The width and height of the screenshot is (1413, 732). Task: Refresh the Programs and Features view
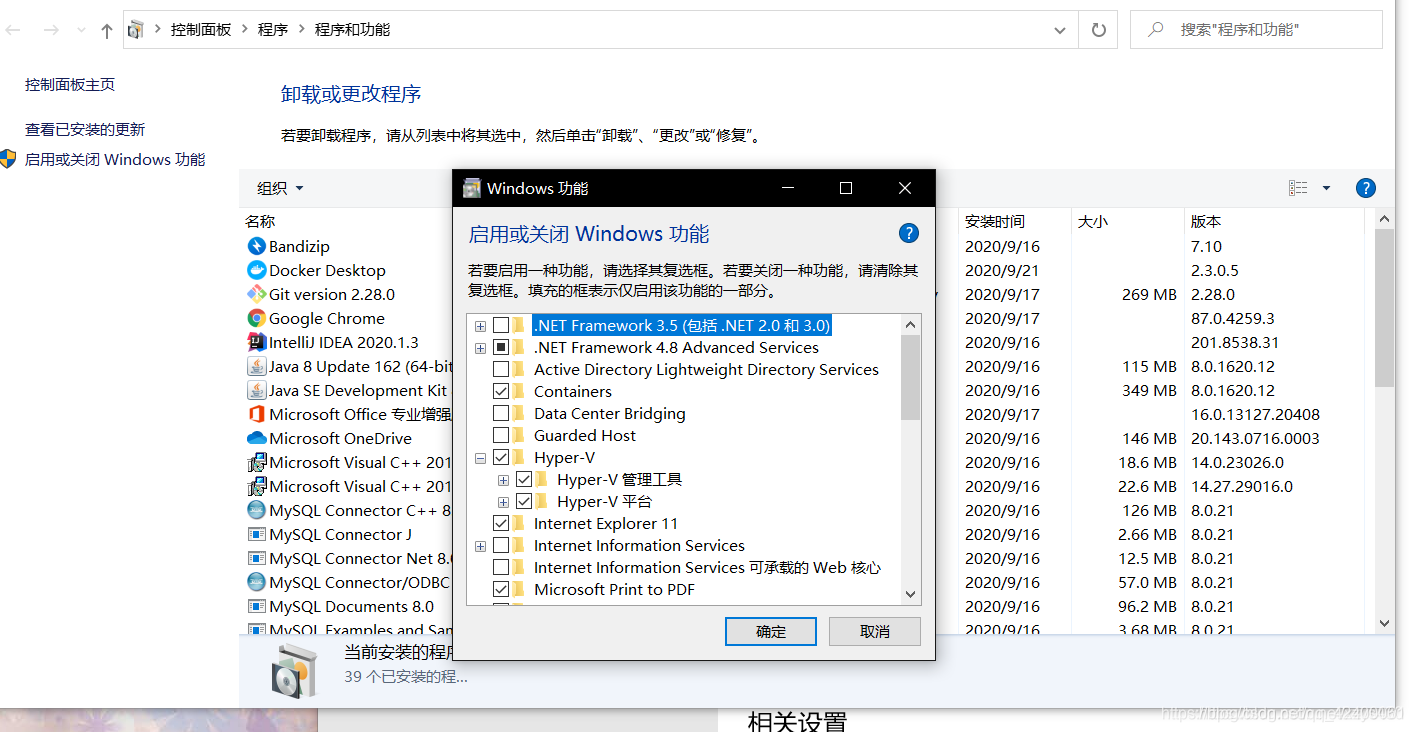pos(1098,30)
